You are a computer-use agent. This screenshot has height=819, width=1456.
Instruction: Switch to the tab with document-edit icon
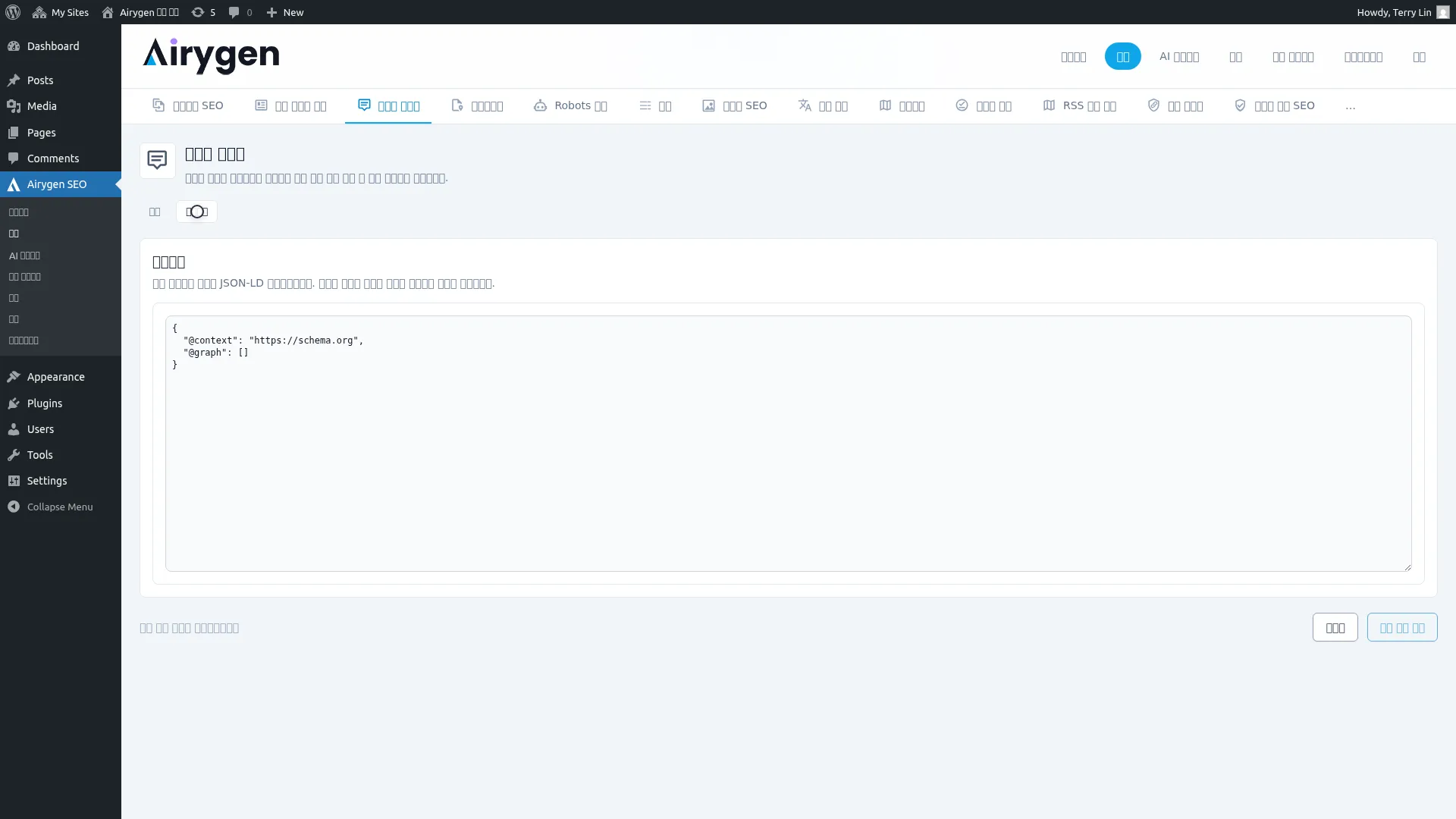(x=477, y=106)
